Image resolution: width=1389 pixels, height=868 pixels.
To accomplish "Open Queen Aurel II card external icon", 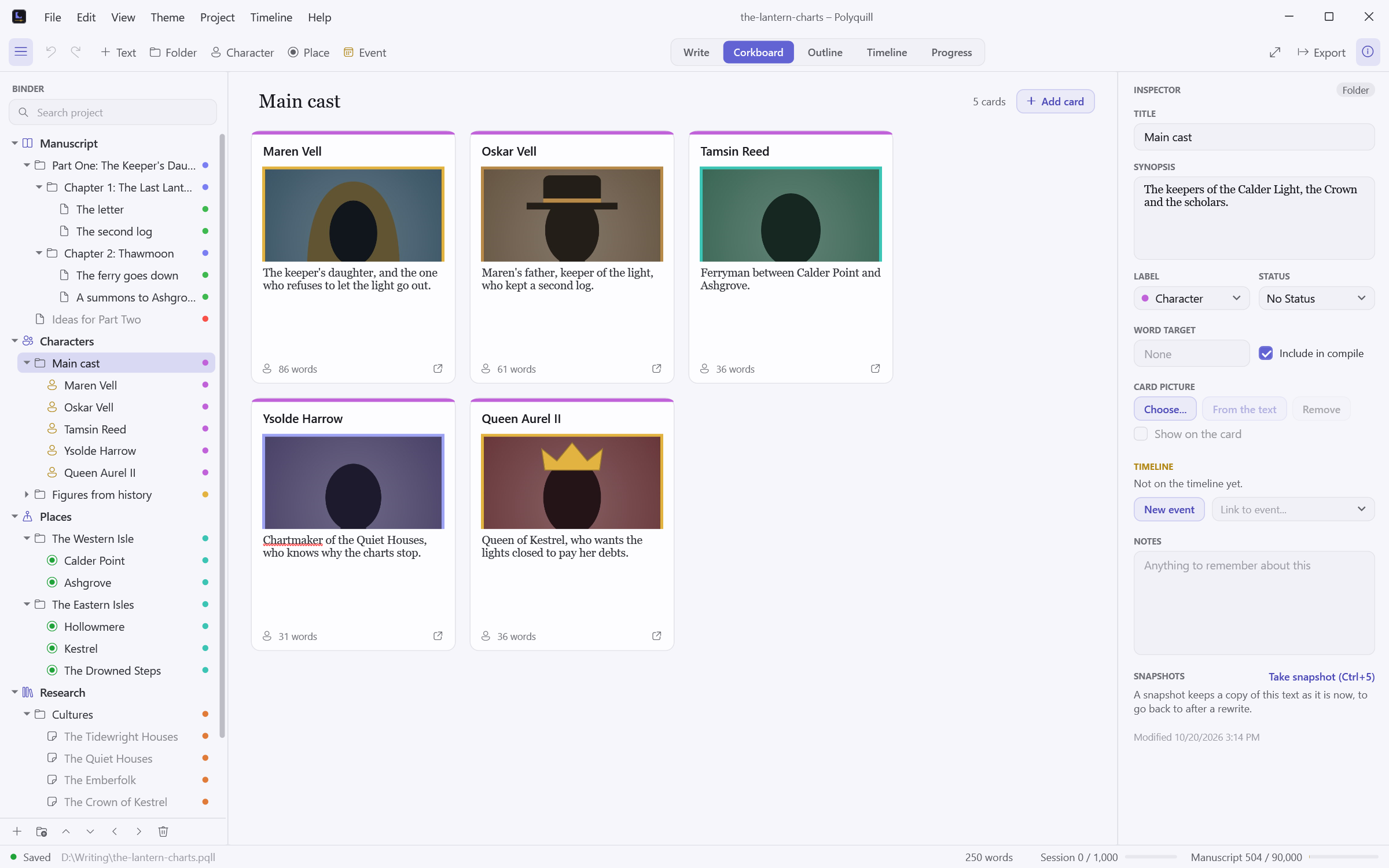I will point(657,636).
